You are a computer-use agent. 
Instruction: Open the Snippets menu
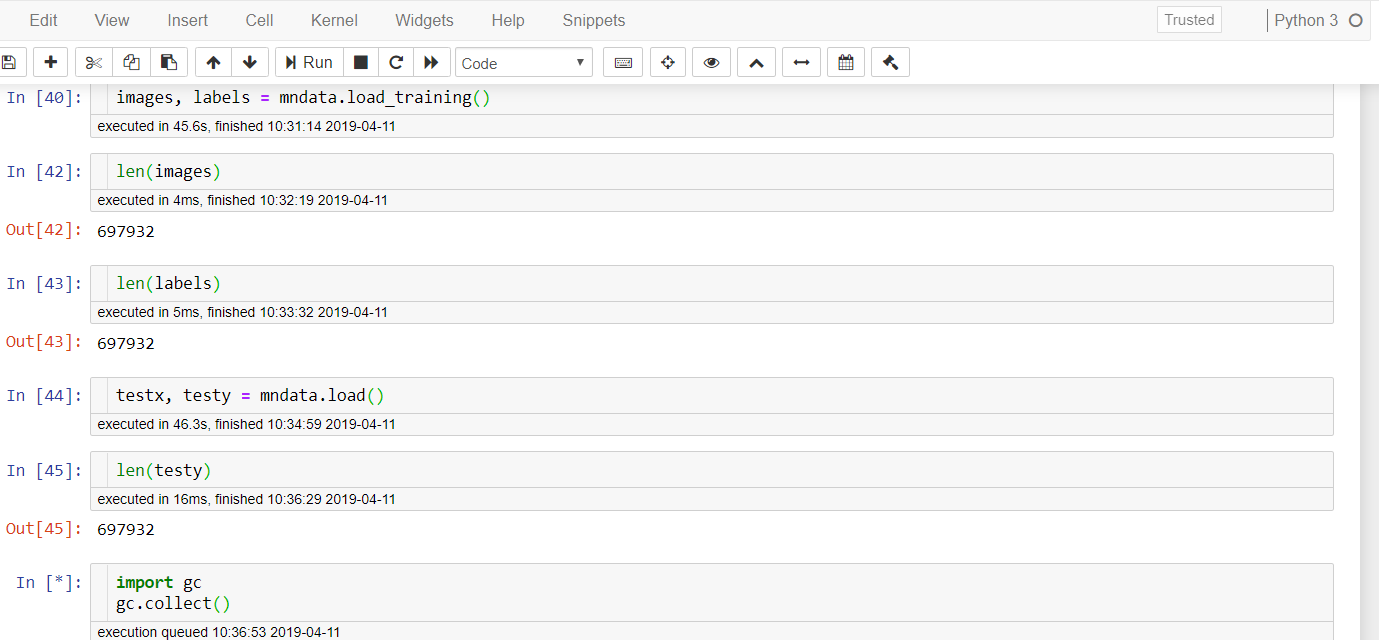[x=593, y=20]
